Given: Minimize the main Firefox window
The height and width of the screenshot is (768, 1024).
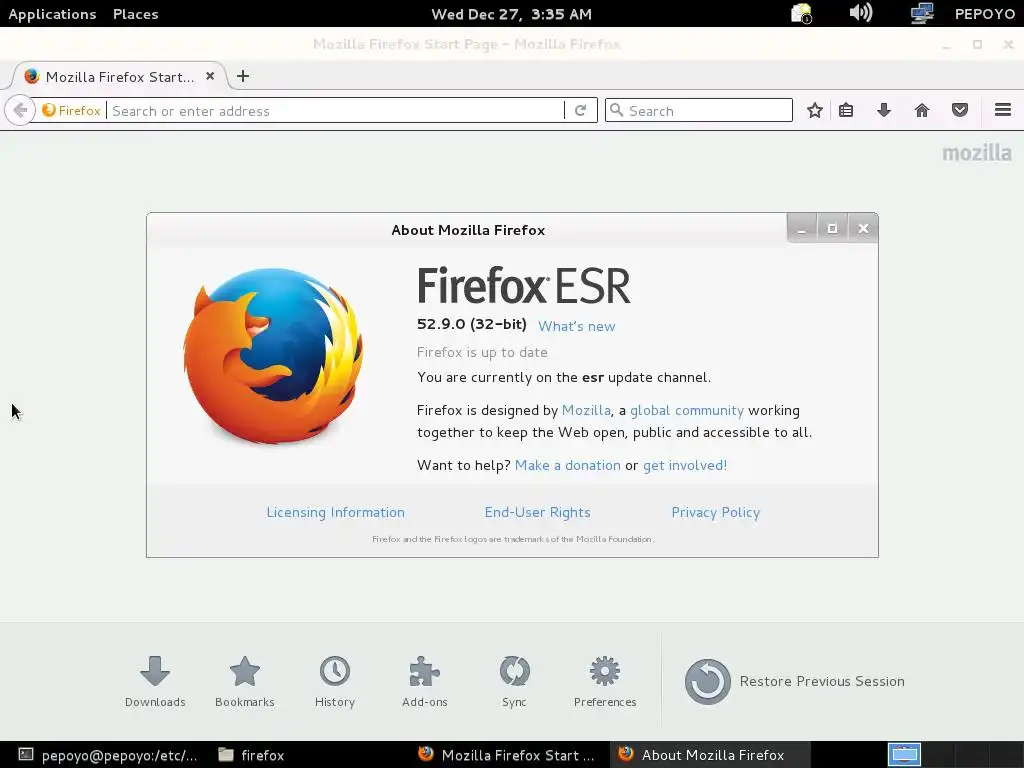Looking at the screenshot, I should (946, 44).
